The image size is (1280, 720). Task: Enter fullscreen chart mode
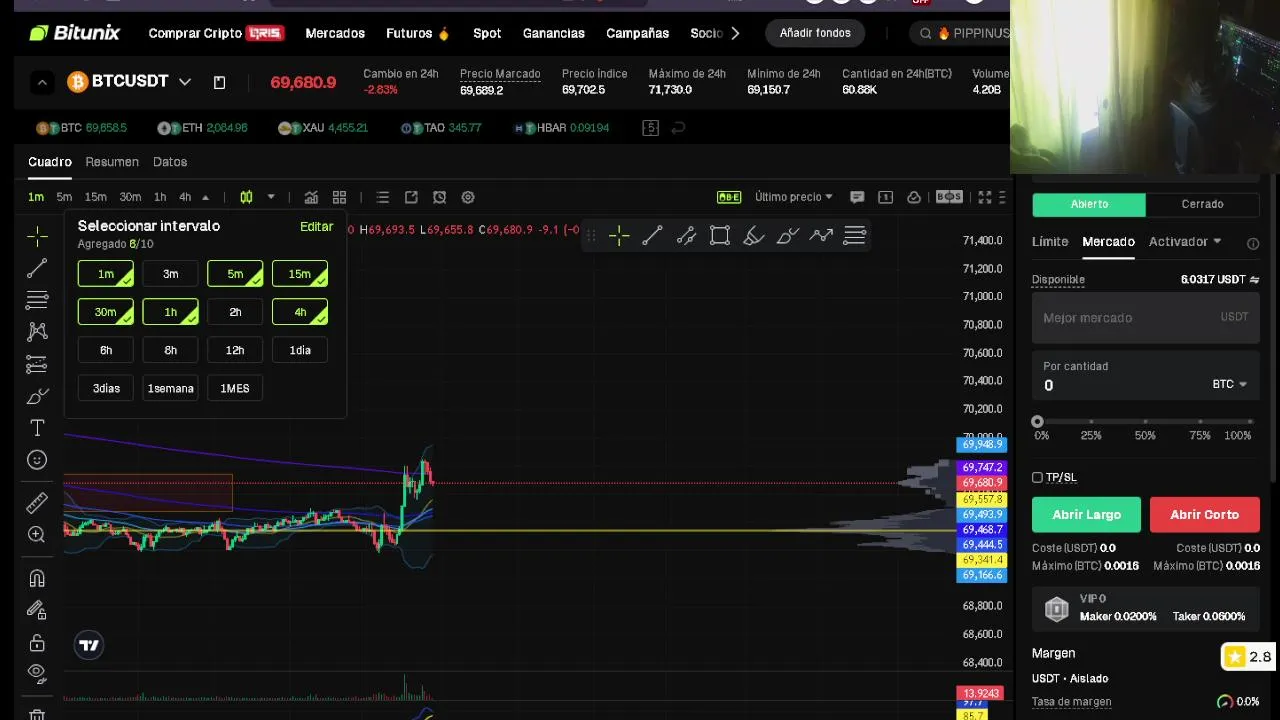(x=985, y=197)
